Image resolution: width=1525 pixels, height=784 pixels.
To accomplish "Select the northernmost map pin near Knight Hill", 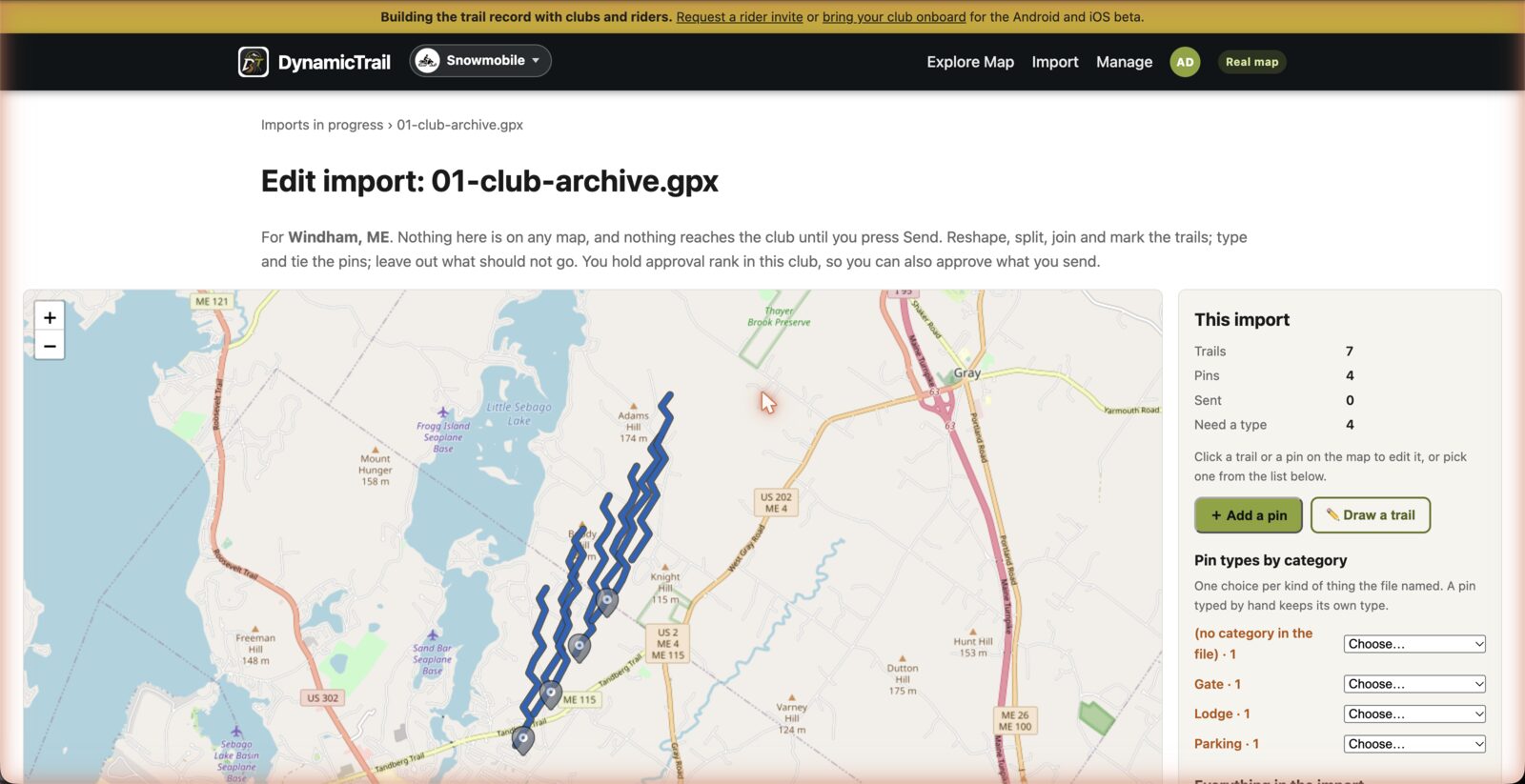I will click(606, 602).
